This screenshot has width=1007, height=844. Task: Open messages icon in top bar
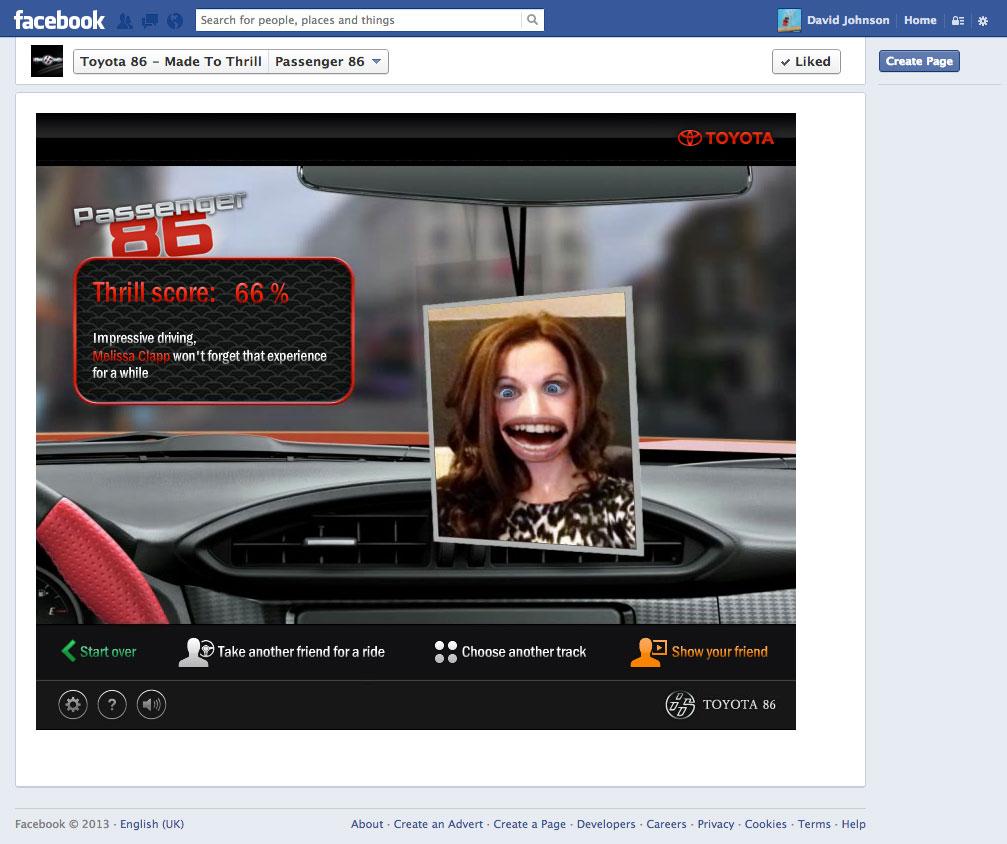point(150,21)
